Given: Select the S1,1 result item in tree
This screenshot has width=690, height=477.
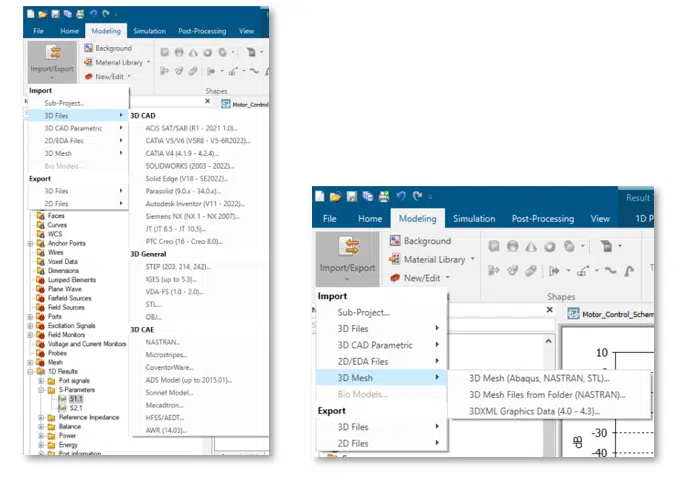Looking at the screenshot, I should tap(75, 398).
